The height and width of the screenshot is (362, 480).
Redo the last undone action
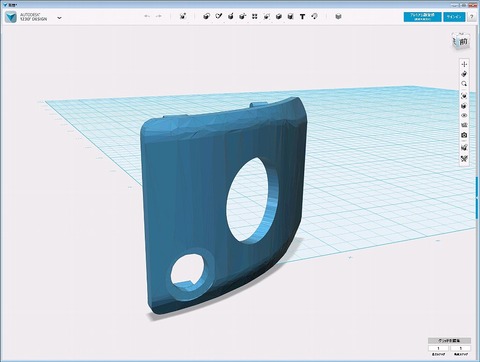pos(159,16)
